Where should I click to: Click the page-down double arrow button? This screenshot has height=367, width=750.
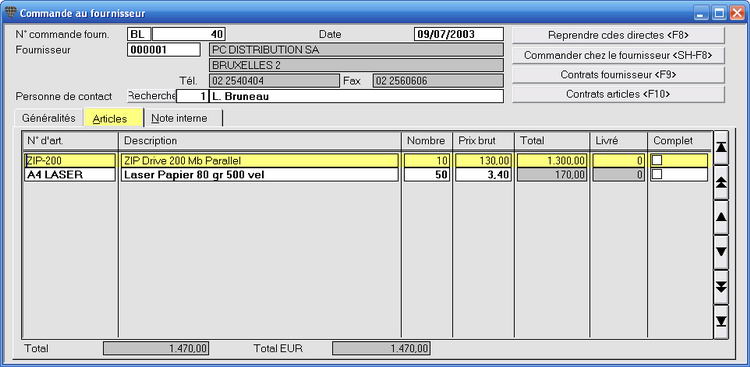tap(721, 287)
